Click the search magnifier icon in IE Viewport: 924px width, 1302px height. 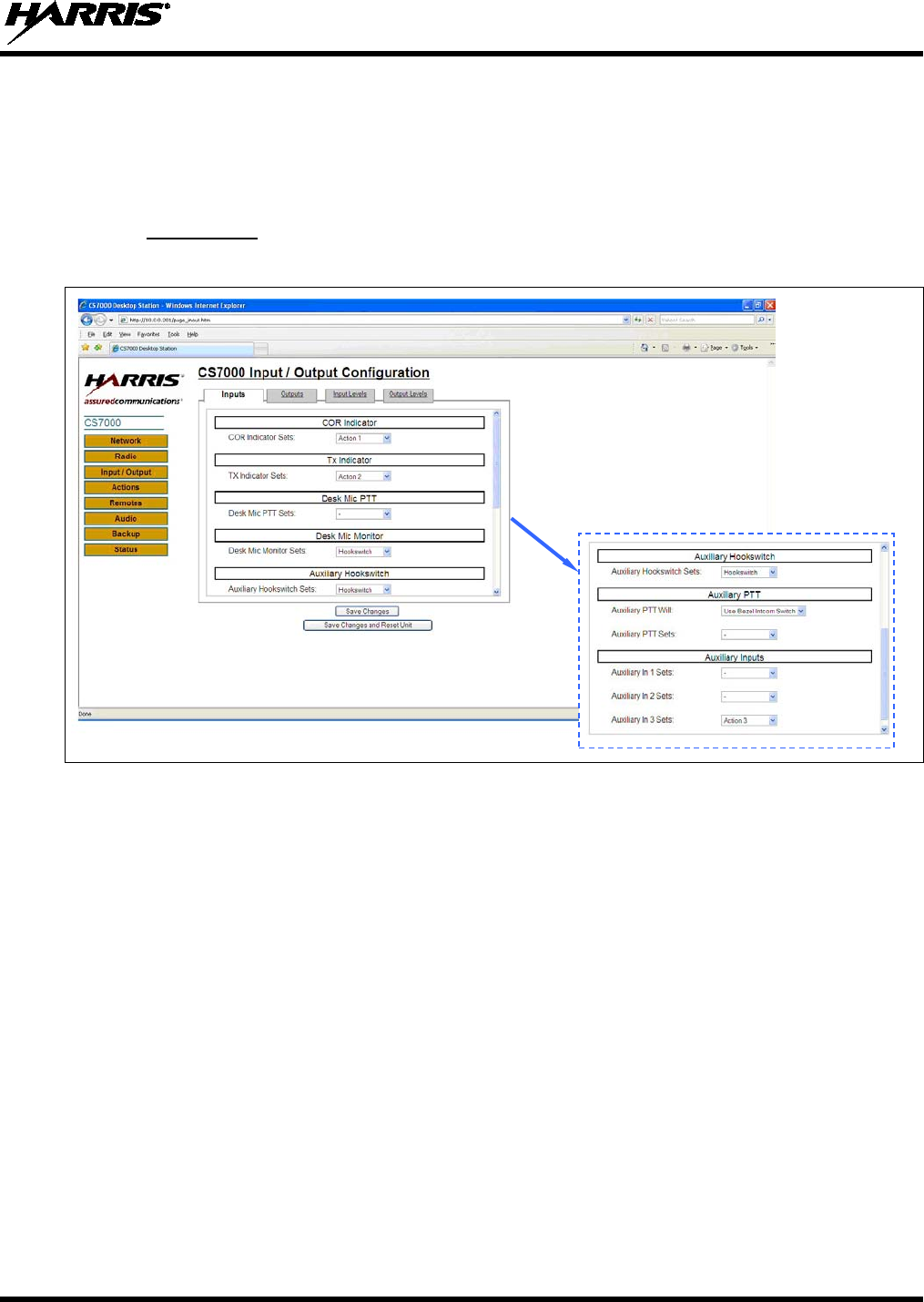pos(761,320)
